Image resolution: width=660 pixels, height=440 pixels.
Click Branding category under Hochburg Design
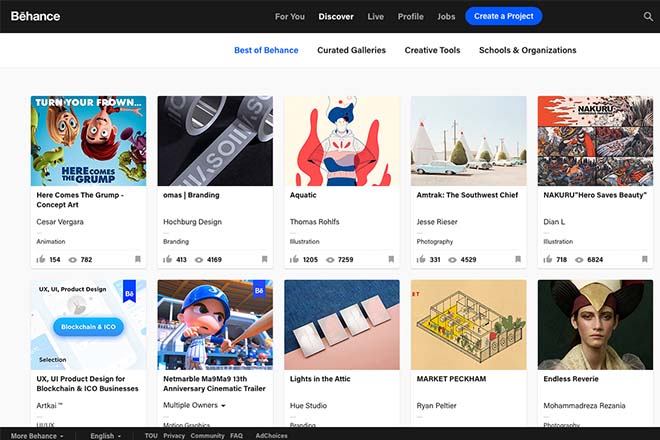176,242
